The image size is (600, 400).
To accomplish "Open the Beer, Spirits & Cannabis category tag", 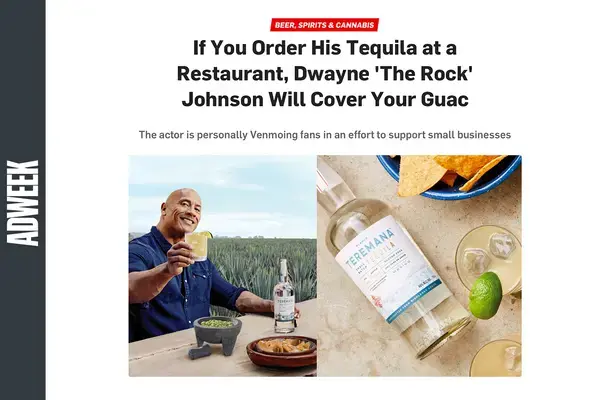I will (324, 25).
